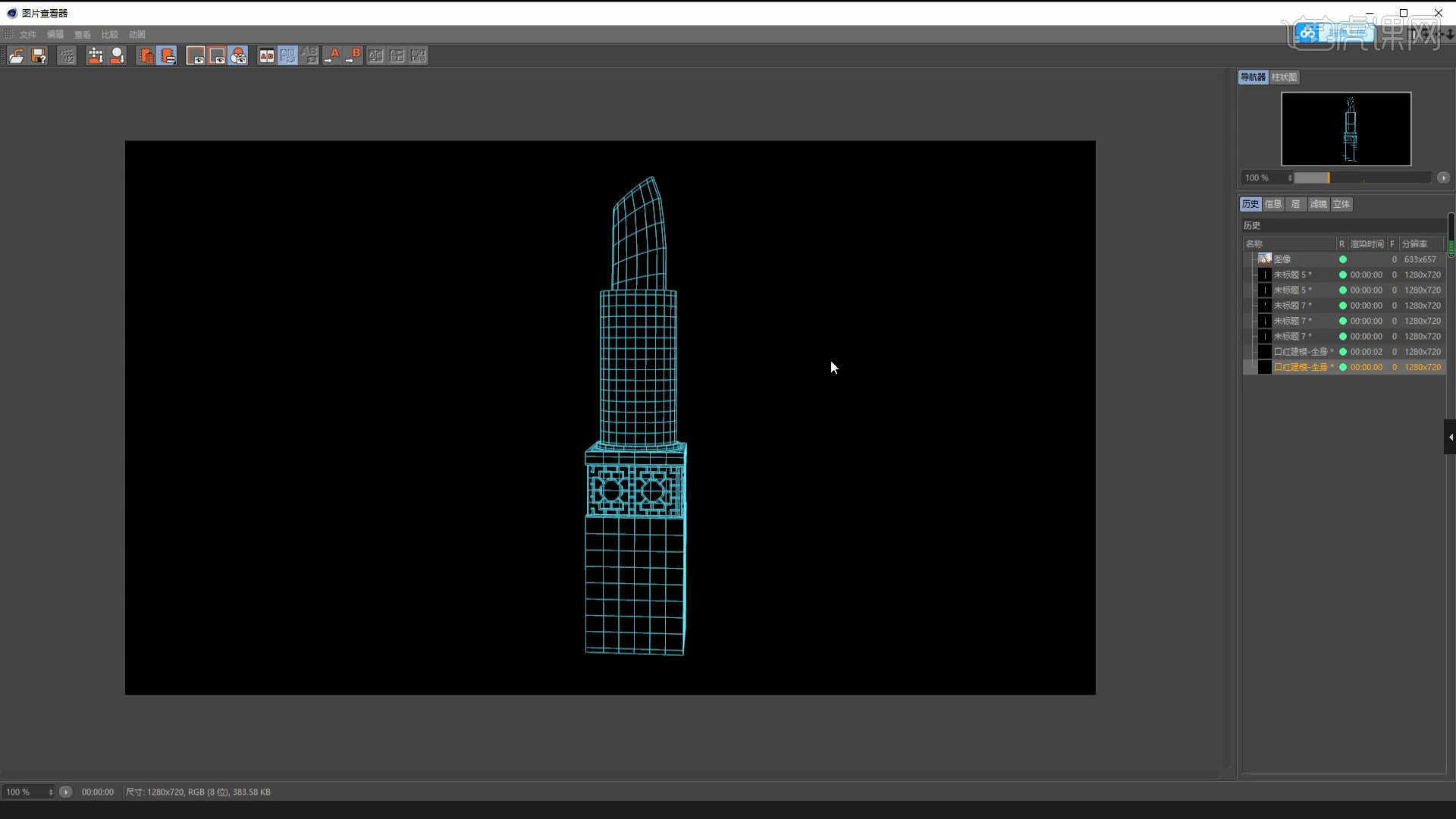1456x819 pixels.
Task: Click the navigator zoom slider
Action: coord(1363,177)
